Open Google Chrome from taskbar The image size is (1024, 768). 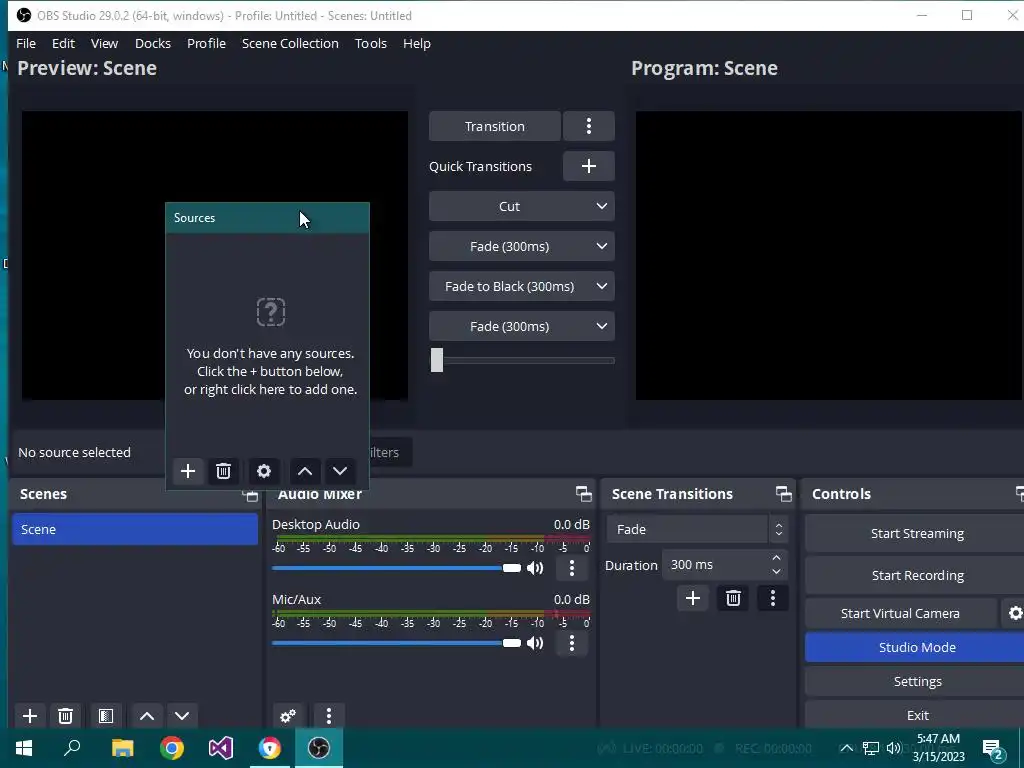172,748
